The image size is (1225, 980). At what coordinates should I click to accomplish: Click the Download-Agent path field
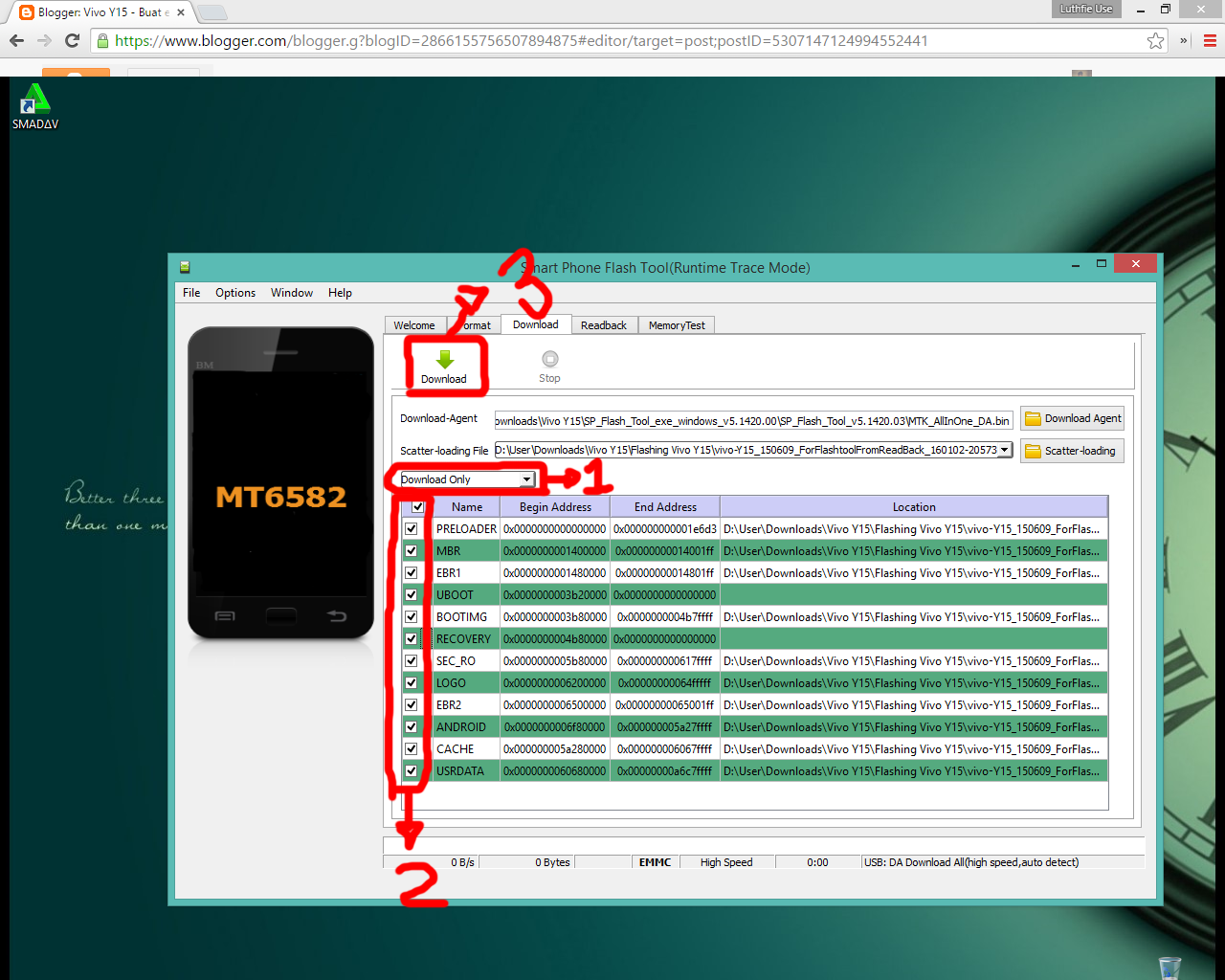pos(753,420)
